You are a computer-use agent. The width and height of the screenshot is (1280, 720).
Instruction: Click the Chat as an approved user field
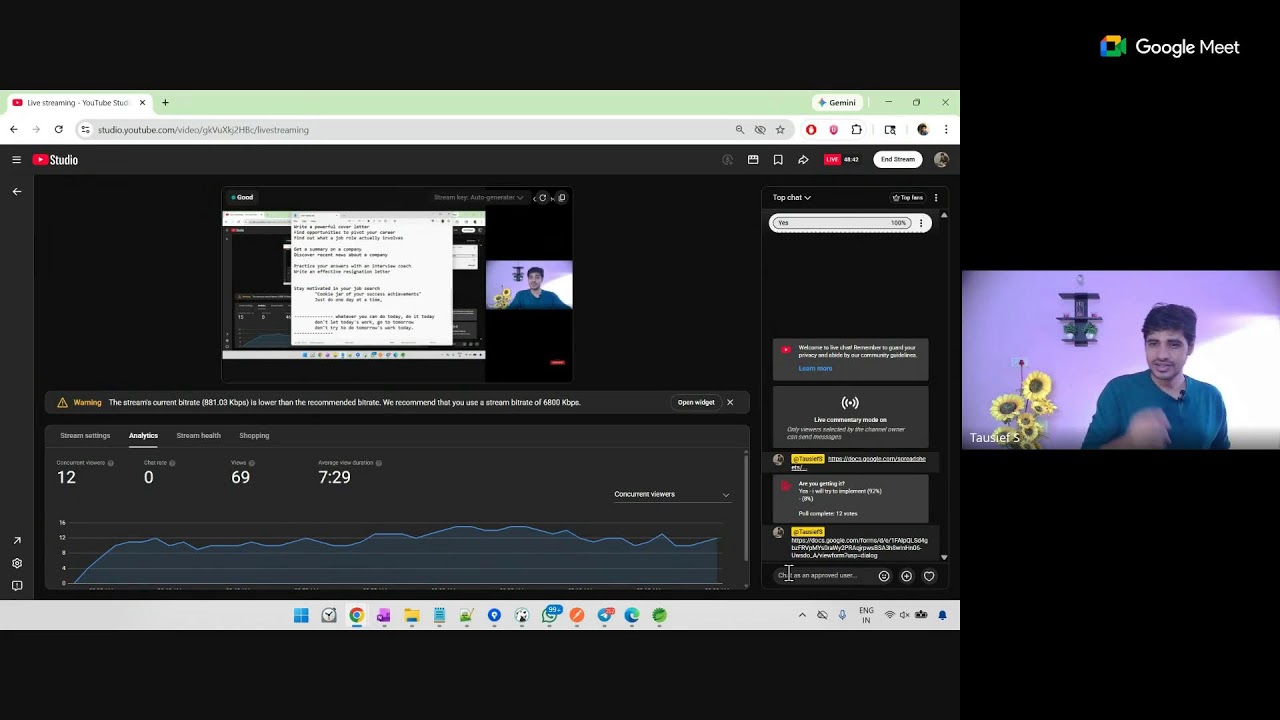tap(822, 575)
